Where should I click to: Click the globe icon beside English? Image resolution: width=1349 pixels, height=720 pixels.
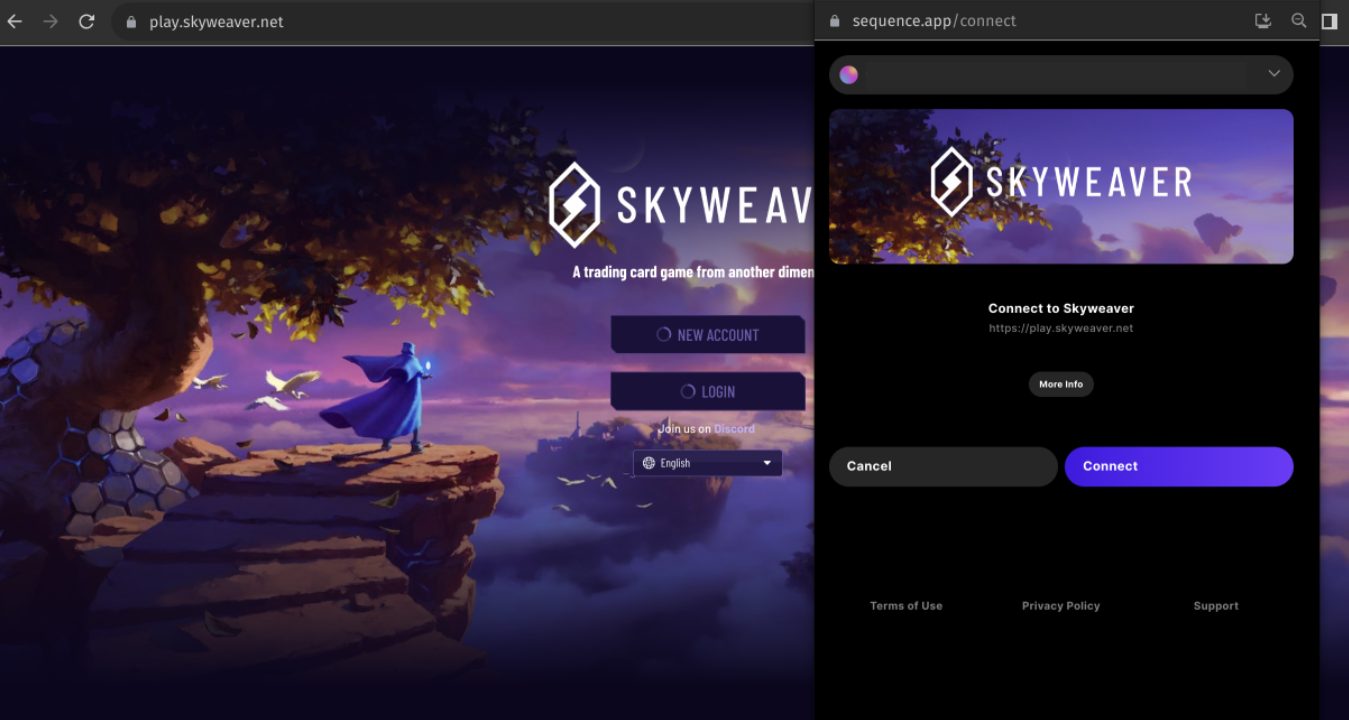649,463
